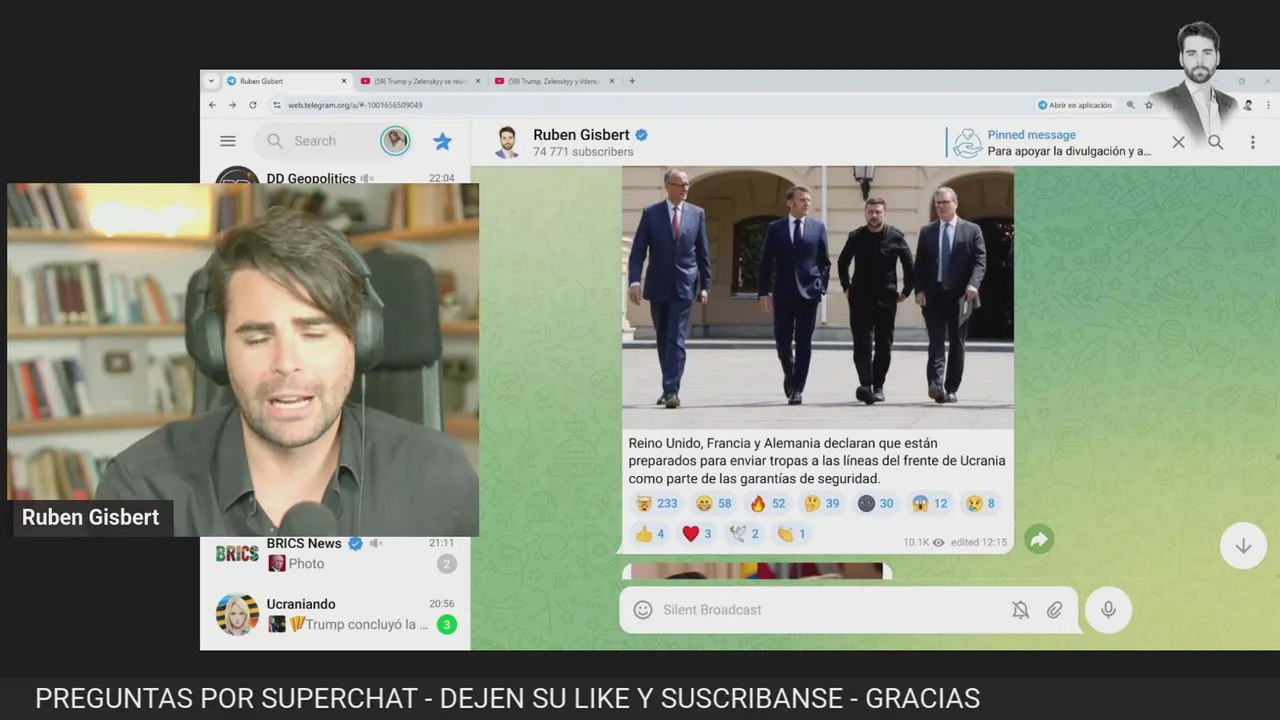The height and width of the screenshot is (720, 1280).
Task: Tap the red heart 3 reaction
Action: (x=697, y=534)
